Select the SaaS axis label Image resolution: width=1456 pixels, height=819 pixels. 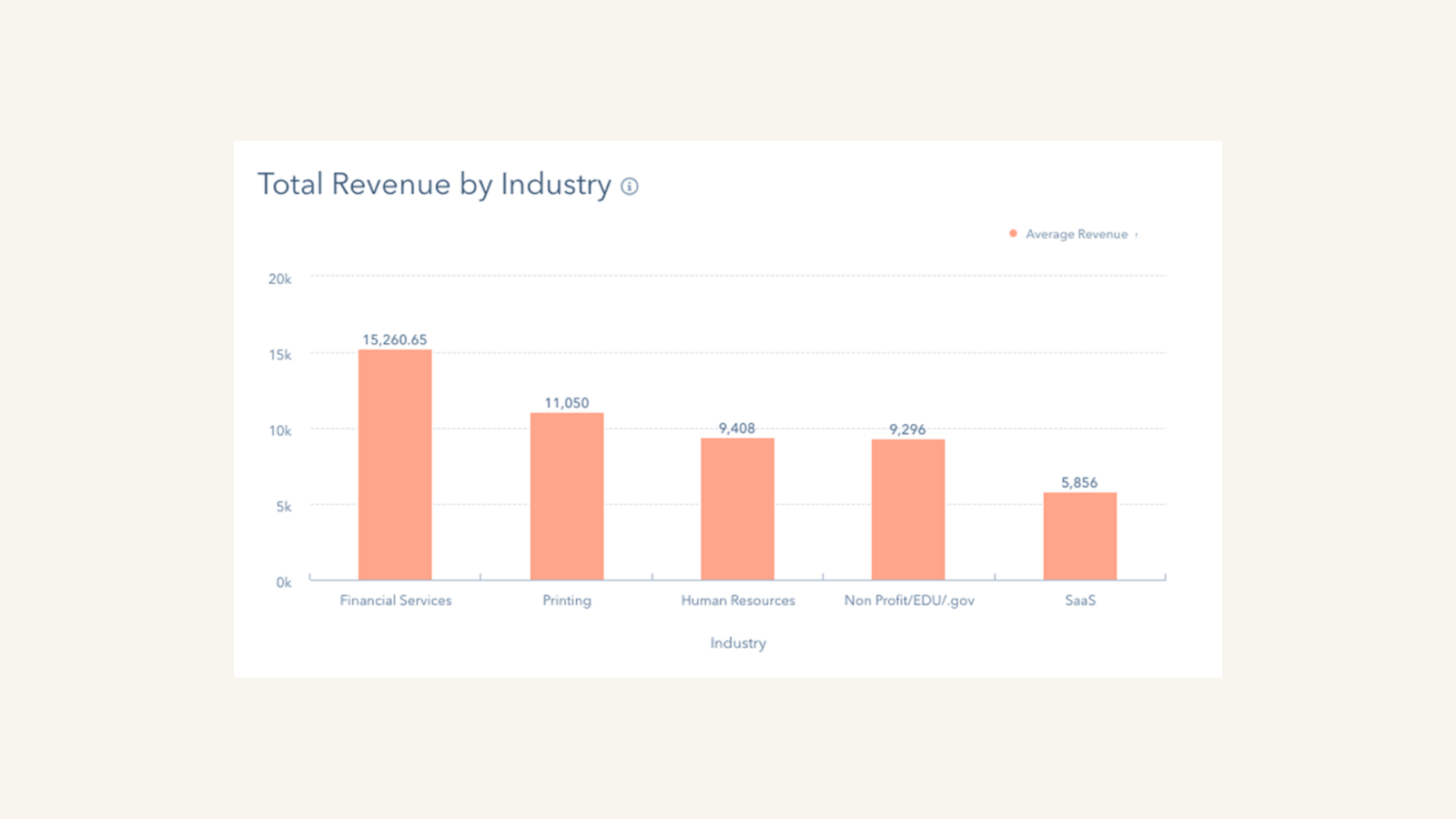[x=1080, y=601]
